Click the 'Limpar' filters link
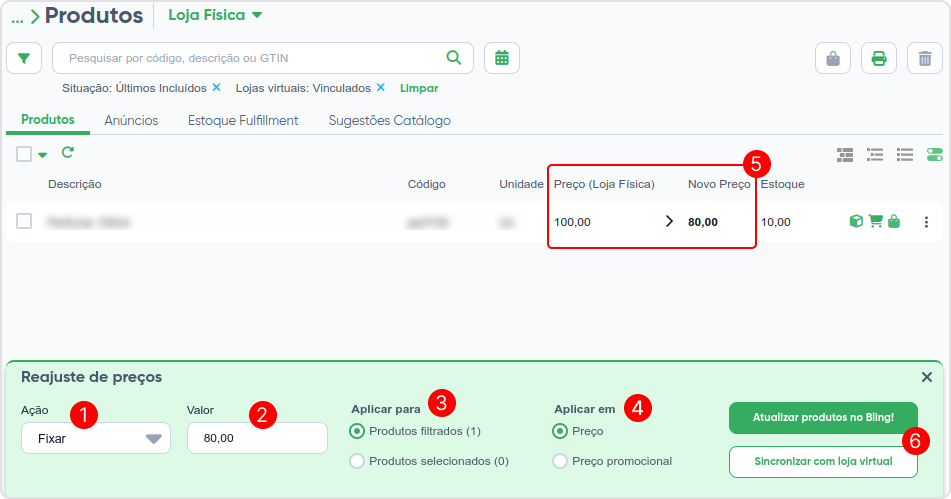Viewport: 951px width, 499px height. 418,89
